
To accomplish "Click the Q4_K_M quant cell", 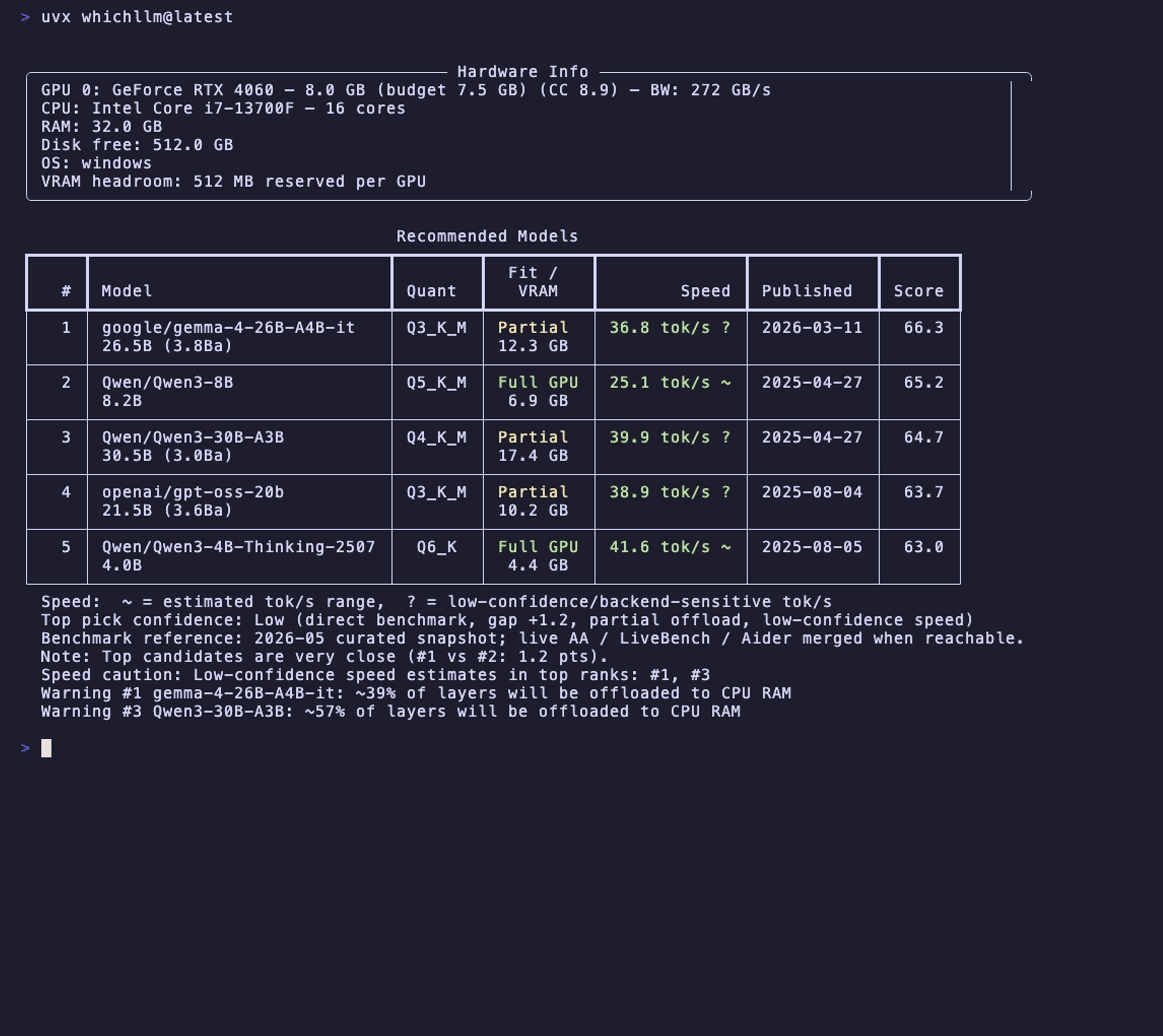I will tap(436, 438).
